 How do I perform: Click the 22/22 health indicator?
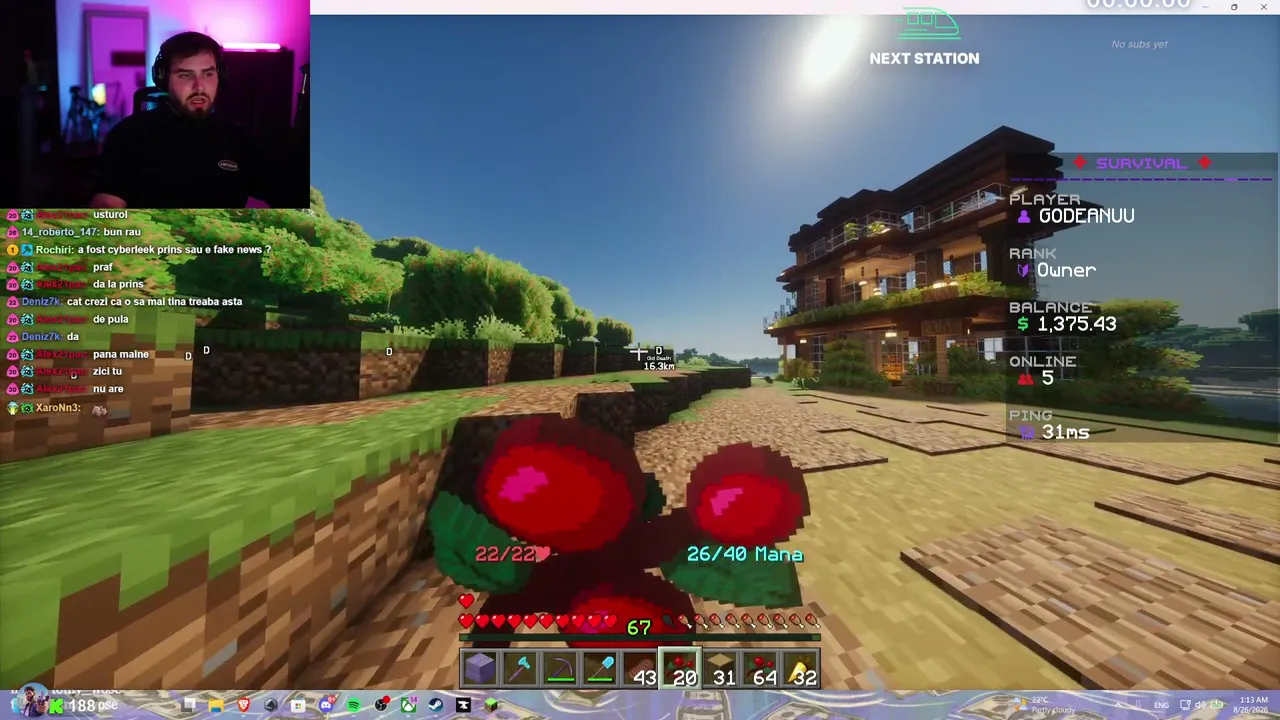[x=512, y=554]
